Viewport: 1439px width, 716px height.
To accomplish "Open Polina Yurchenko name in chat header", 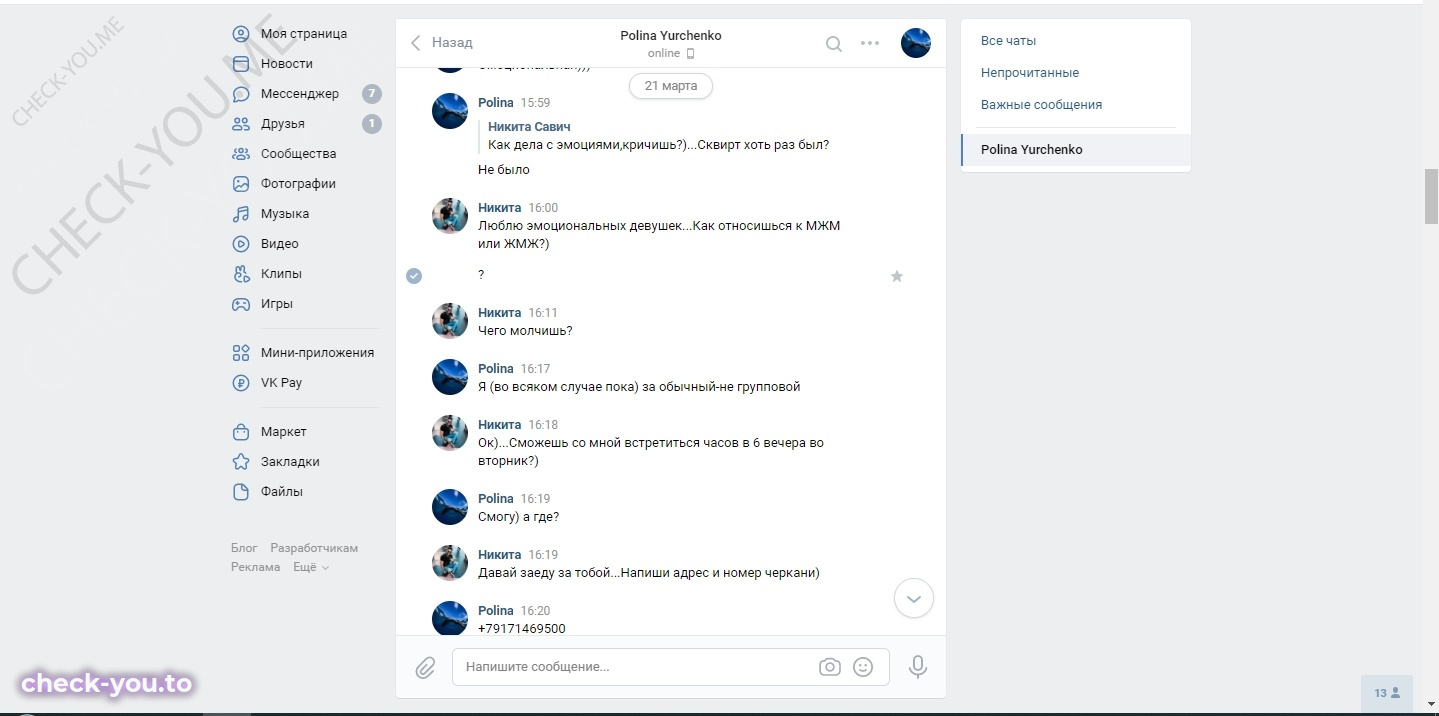I will click(x=671, y=36).
